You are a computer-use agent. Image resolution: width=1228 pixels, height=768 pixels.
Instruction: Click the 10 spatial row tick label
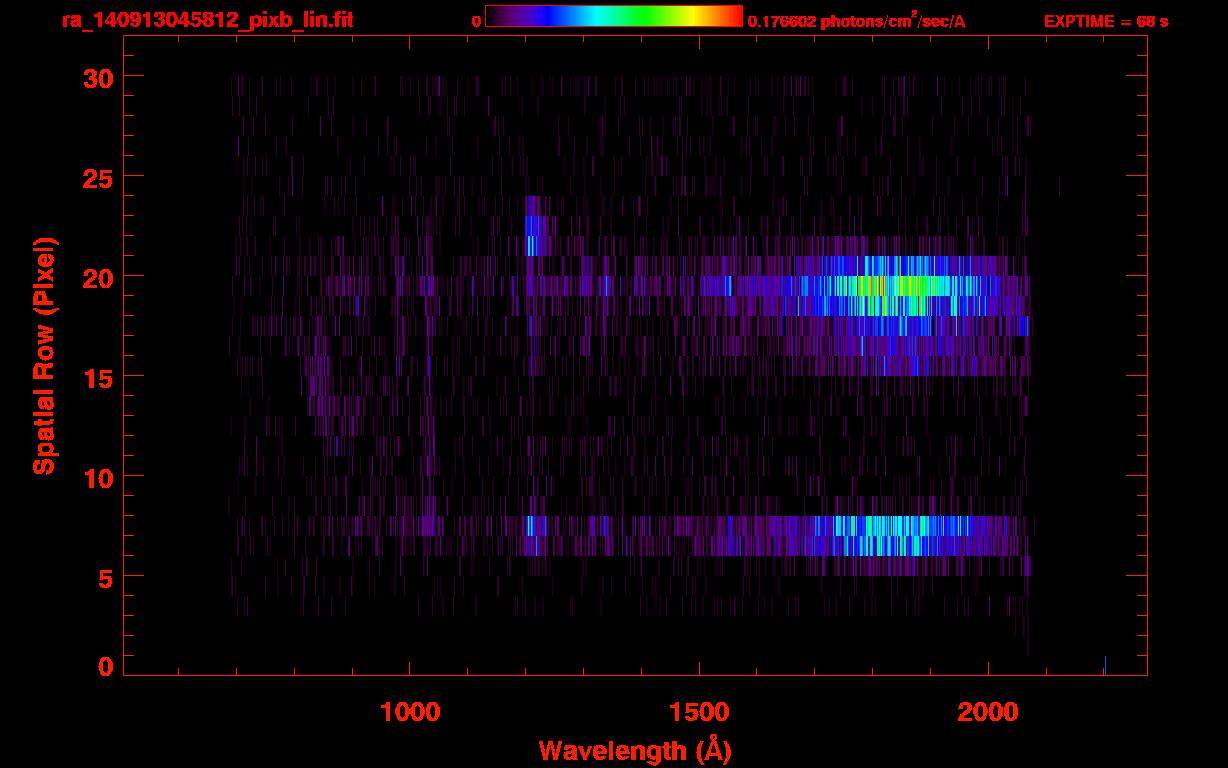click(97, 477)
